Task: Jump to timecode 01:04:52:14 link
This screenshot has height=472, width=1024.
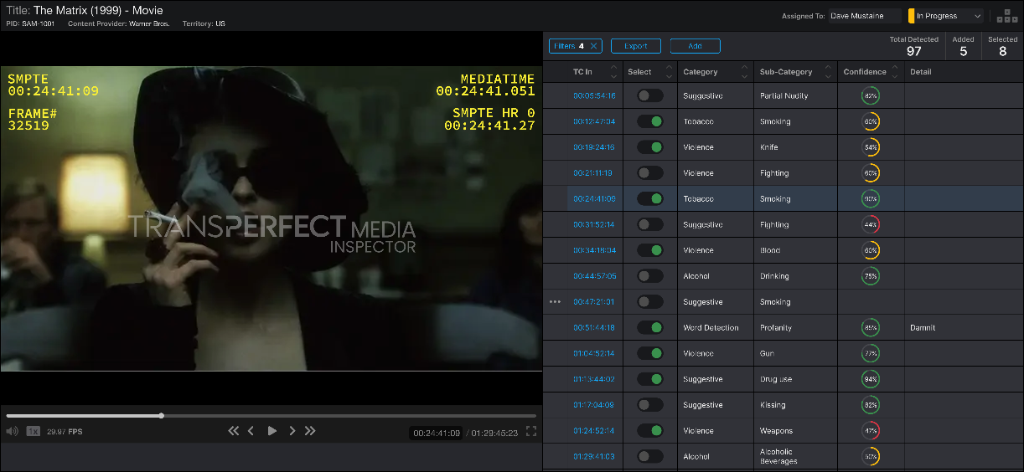Action: coord(594,353)
